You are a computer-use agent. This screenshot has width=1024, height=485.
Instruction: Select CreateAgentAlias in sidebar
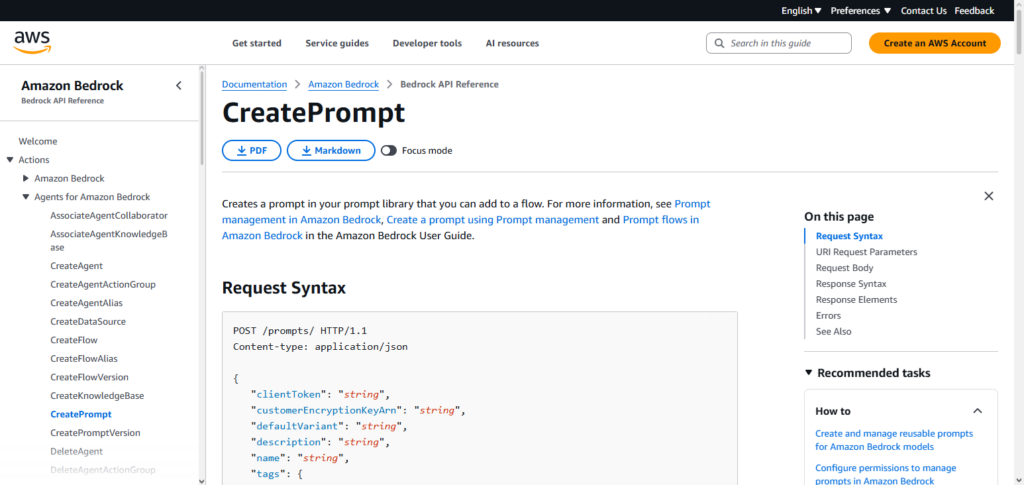coord(86,303)
